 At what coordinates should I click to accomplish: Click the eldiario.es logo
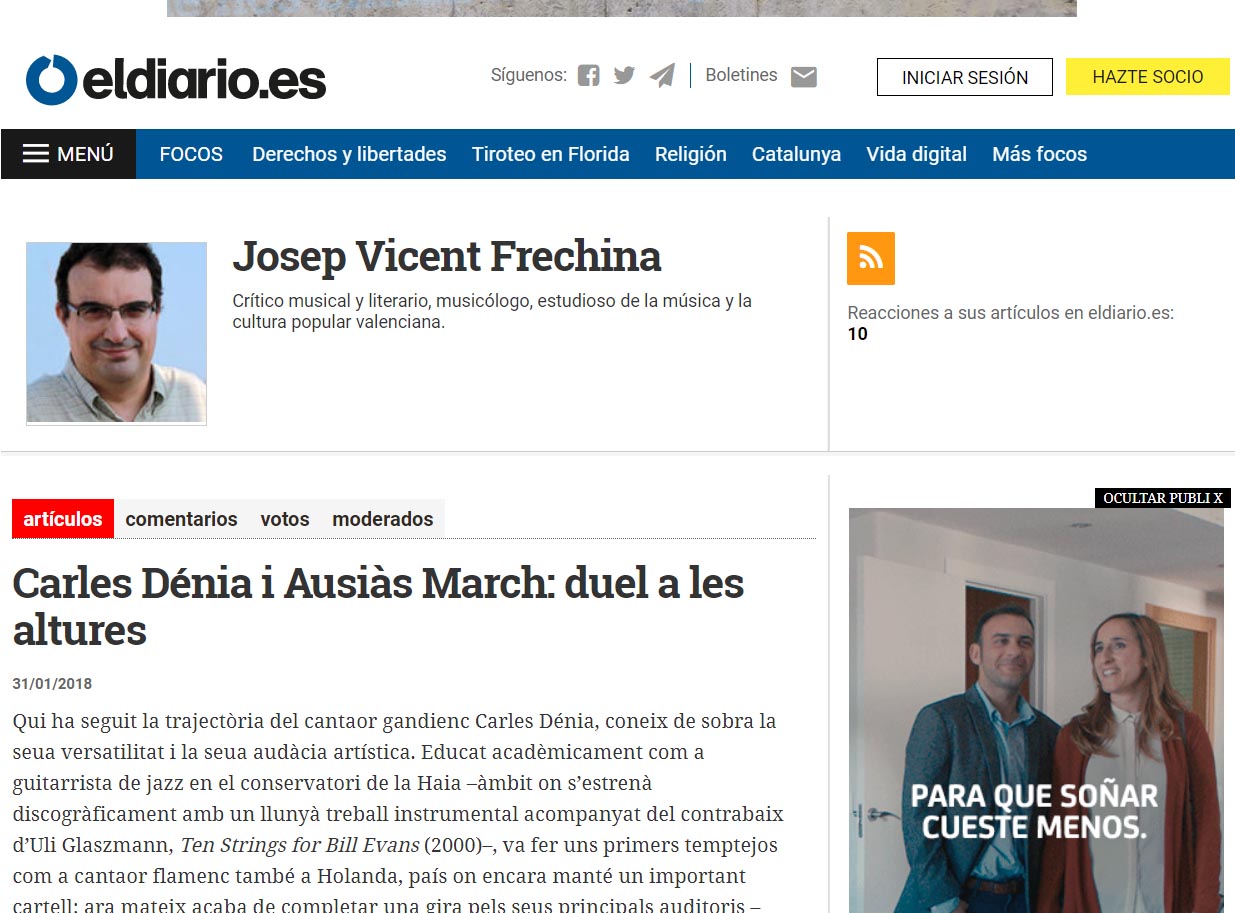click(176, 80)
